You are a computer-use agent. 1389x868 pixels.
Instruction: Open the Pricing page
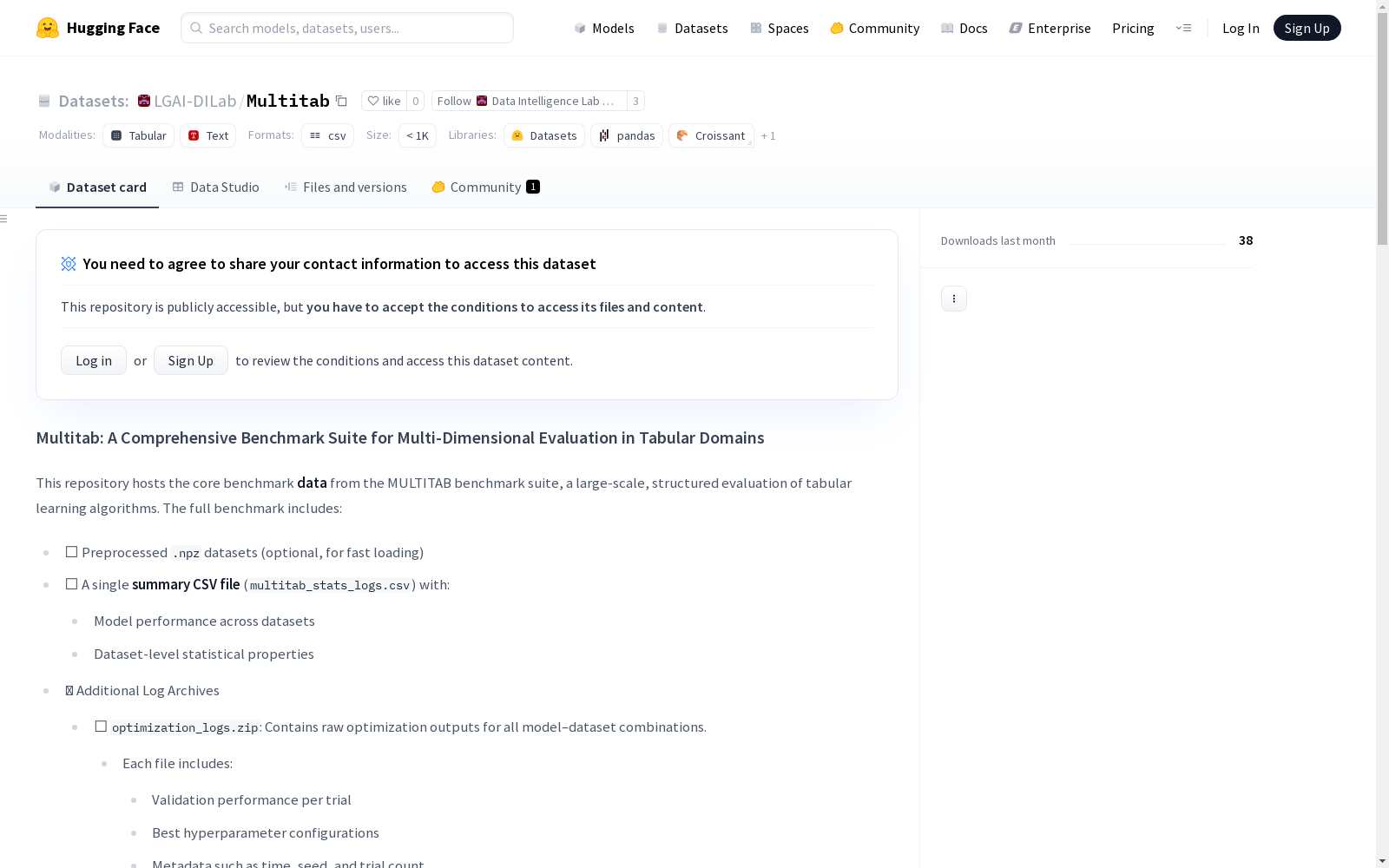tap(1133, 28)
